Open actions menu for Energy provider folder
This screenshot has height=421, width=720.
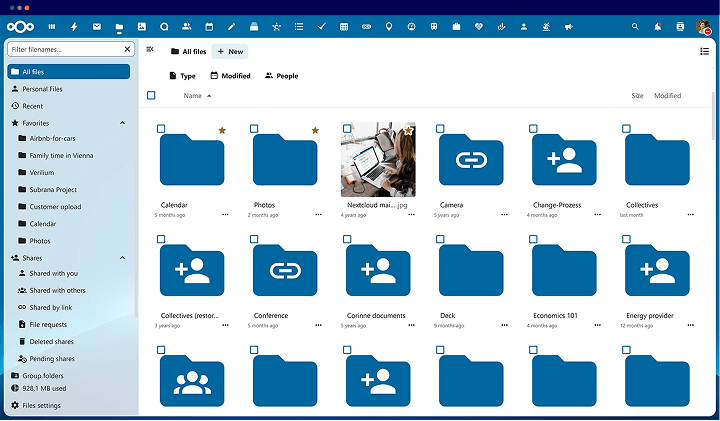(x=691, y=325)
